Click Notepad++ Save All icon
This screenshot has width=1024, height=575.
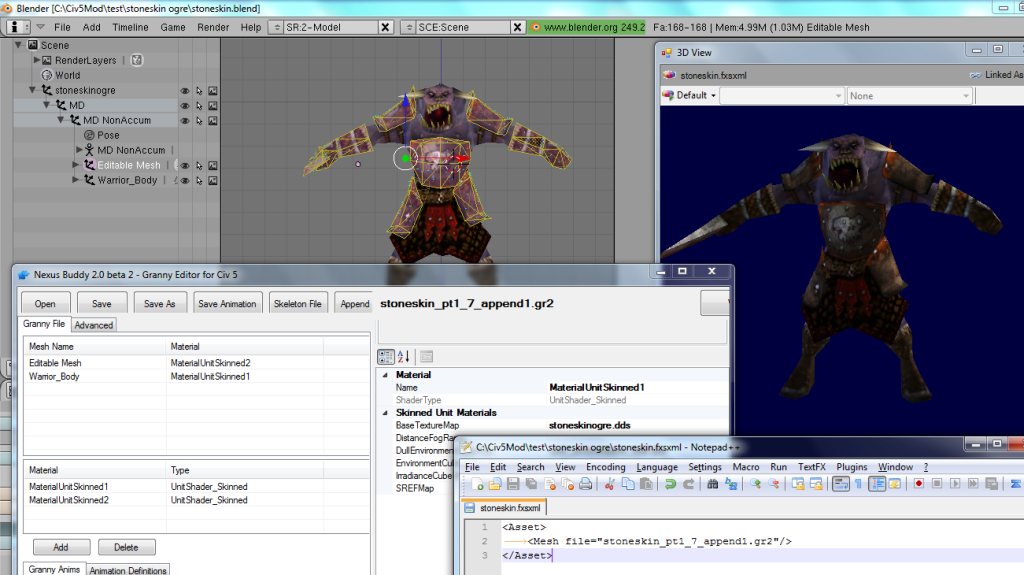[531, 484]
